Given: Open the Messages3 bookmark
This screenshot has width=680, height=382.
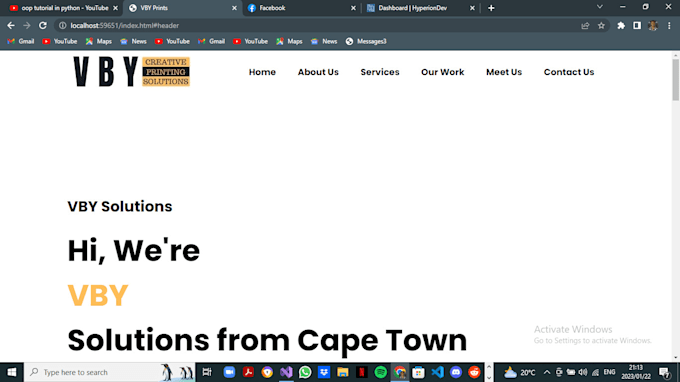Looking at the screenshot, I should click(x=366, y=41).
